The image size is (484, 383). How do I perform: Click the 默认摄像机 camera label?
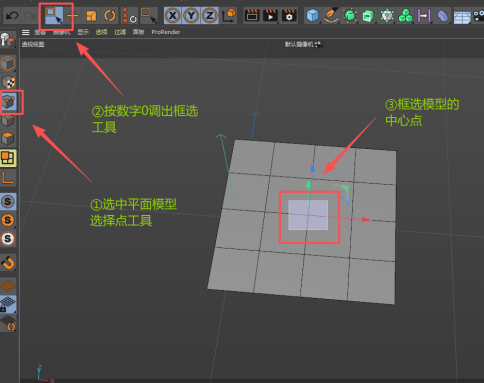tap(299, 44)
